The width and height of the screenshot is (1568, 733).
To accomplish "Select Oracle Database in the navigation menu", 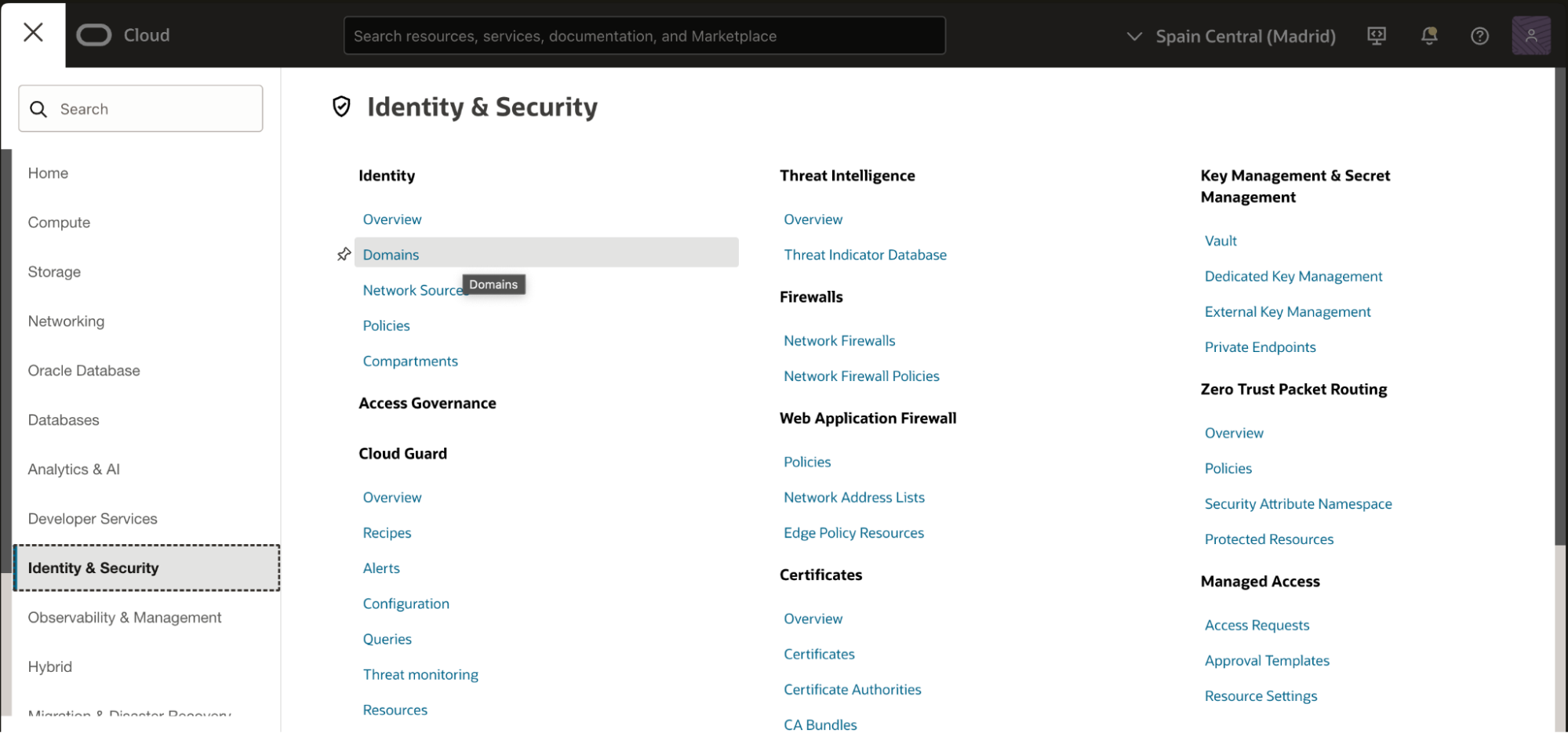I will [x=84, y=371].
